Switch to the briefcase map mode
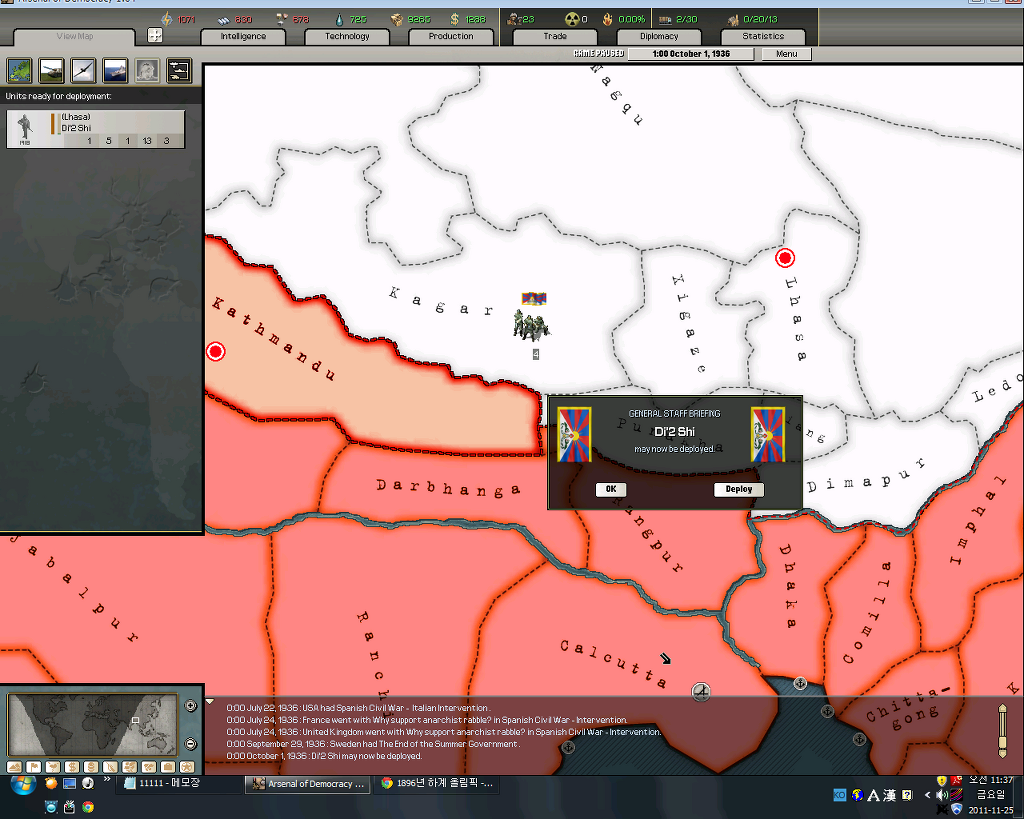Viewport: 1024px width, 819px height. 168,767
